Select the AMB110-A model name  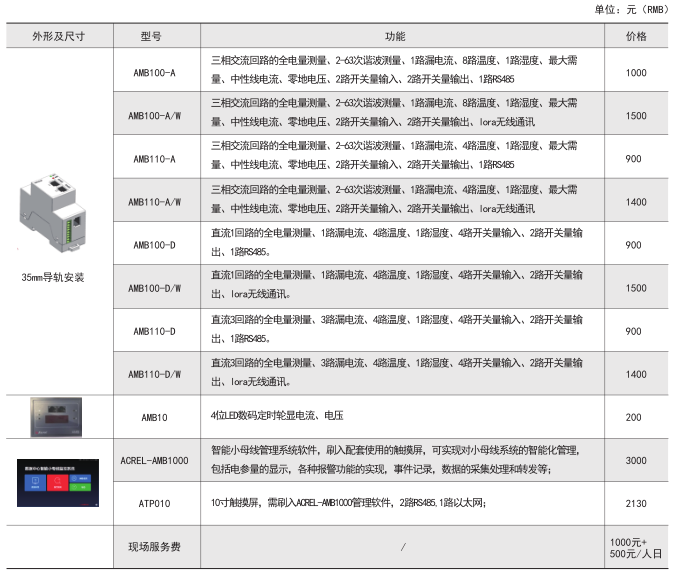[x=154, y=159]
